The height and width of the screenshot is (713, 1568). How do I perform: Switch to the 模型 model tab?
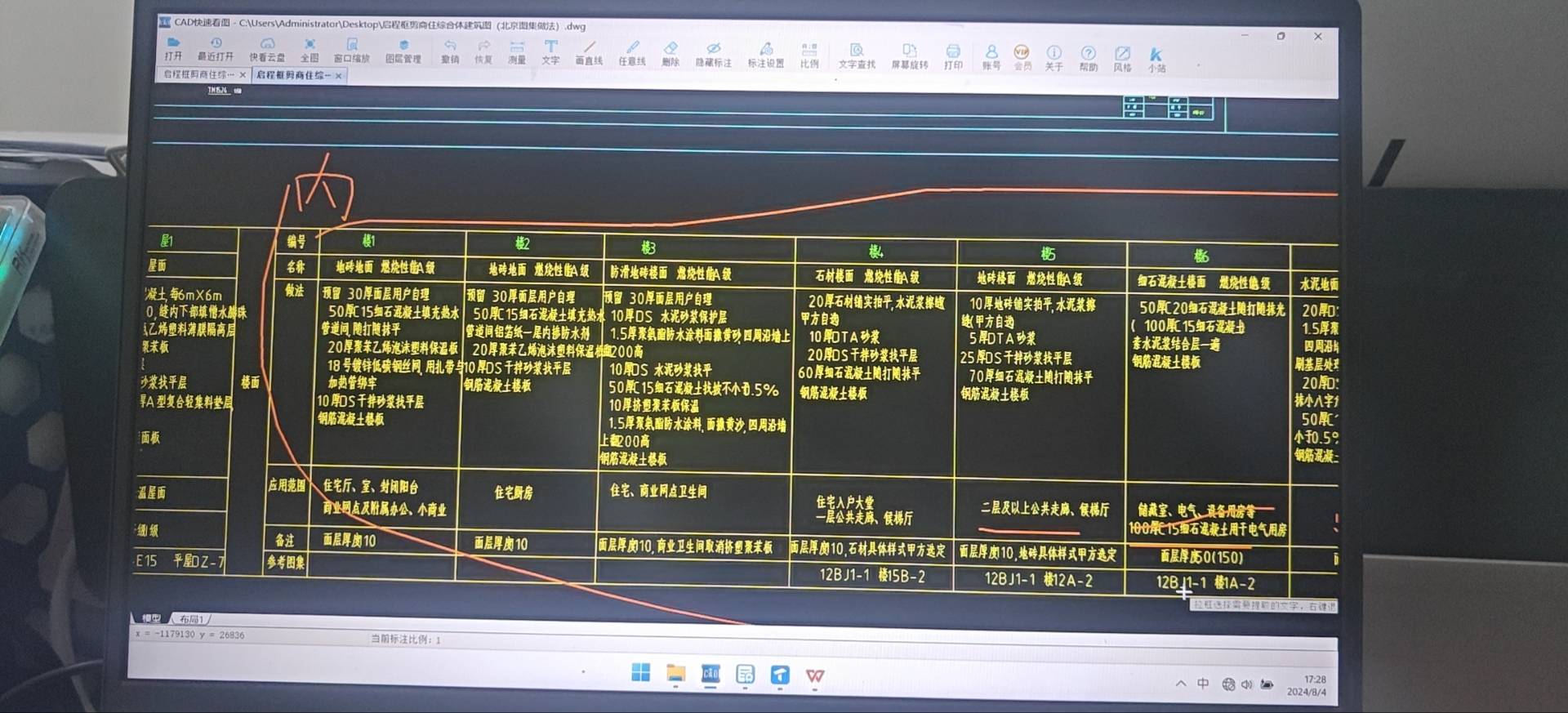[x=151, y=618]
